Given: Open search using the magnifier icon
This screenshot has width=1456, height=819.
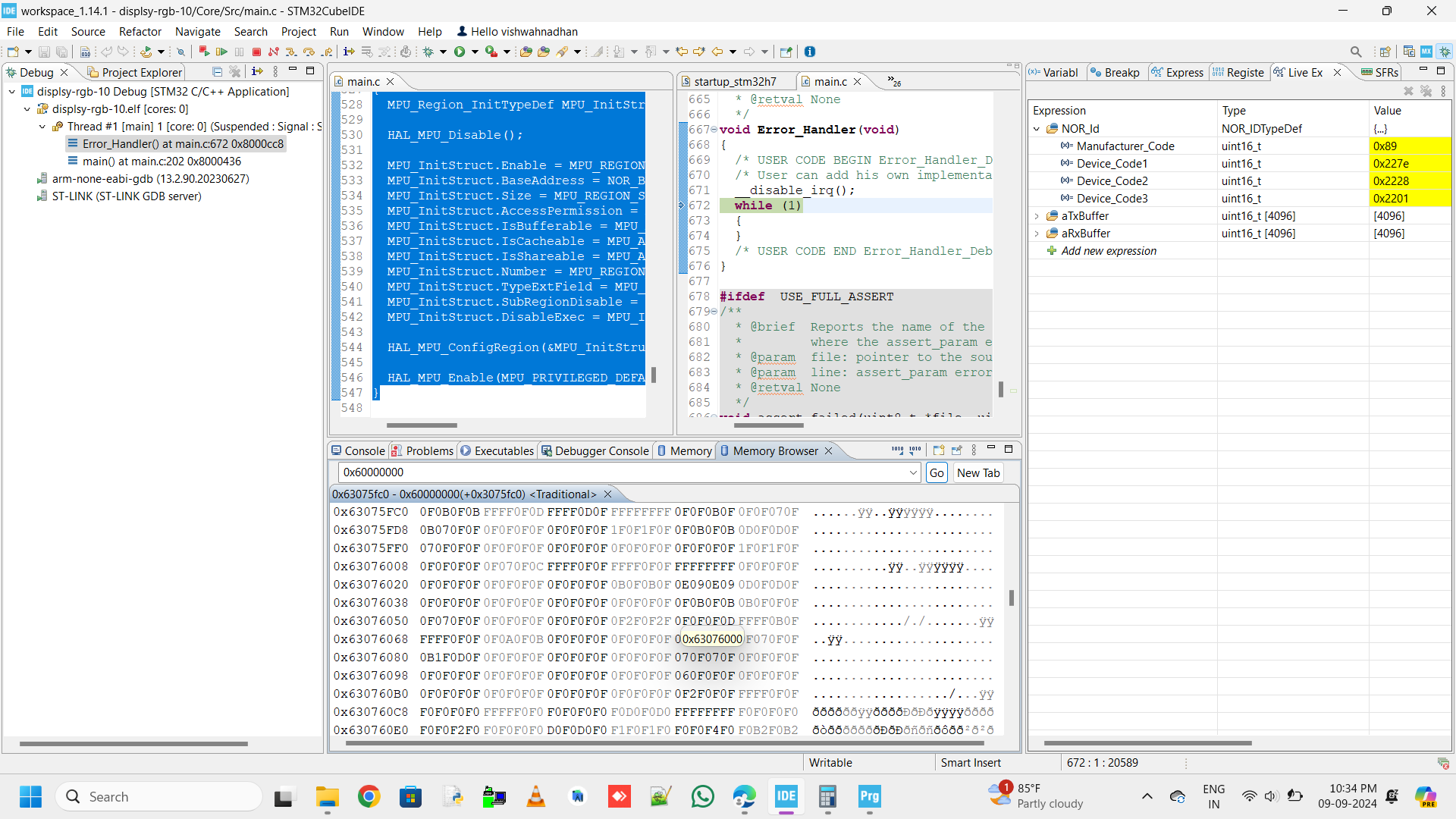Looking at the screenshot, I should coord(1356,52).
